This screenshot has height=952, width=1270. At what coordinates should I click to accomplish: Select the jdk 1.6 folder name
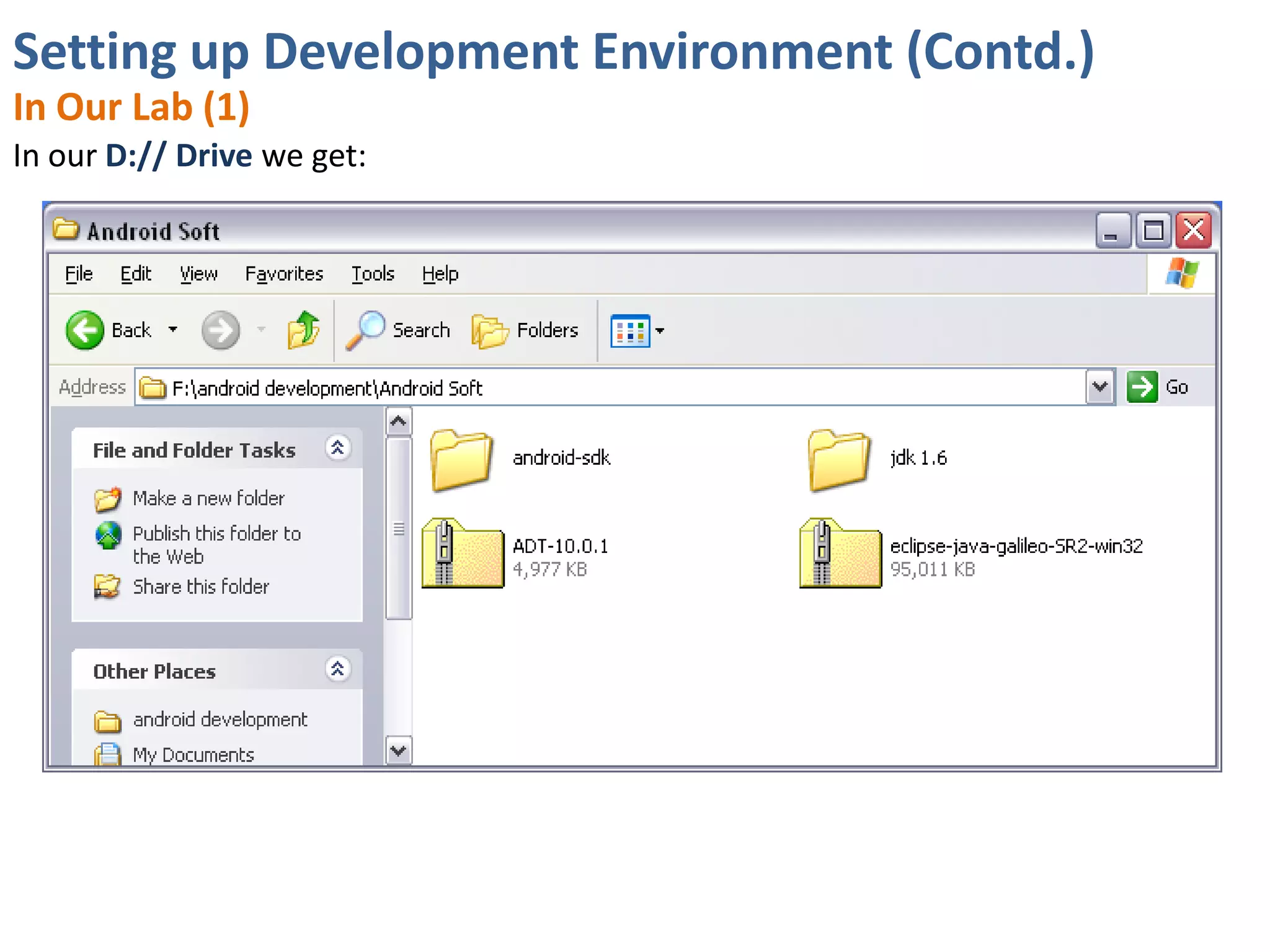point(919,457)
